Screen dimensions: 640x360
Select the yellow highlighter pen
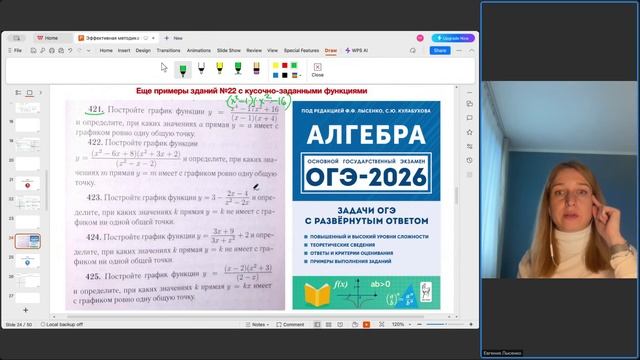220,68
